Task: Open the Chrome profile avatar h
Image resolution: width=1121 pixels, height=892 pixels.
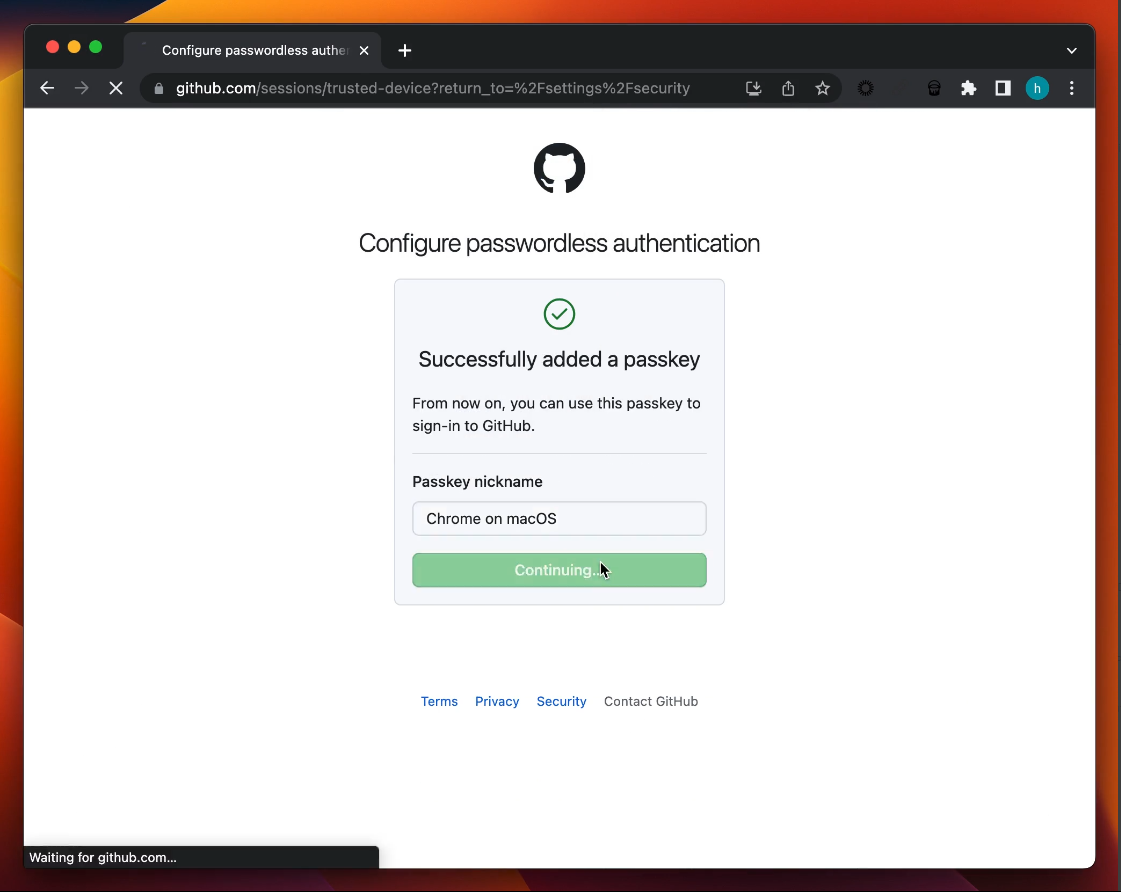Action: click(1037, 88)
